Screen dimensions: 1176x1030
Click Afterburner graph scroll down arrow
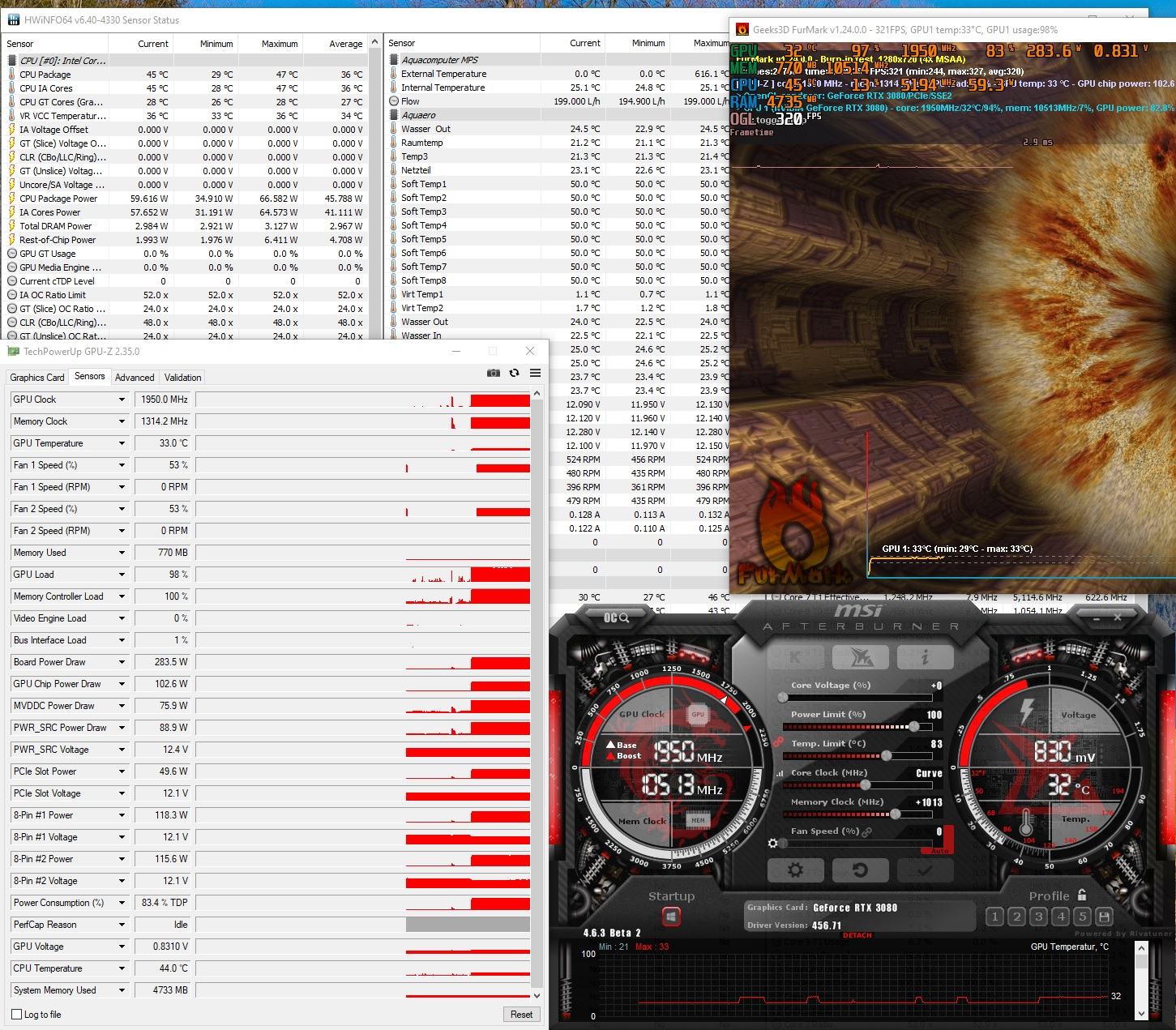pos(1142,1013)
